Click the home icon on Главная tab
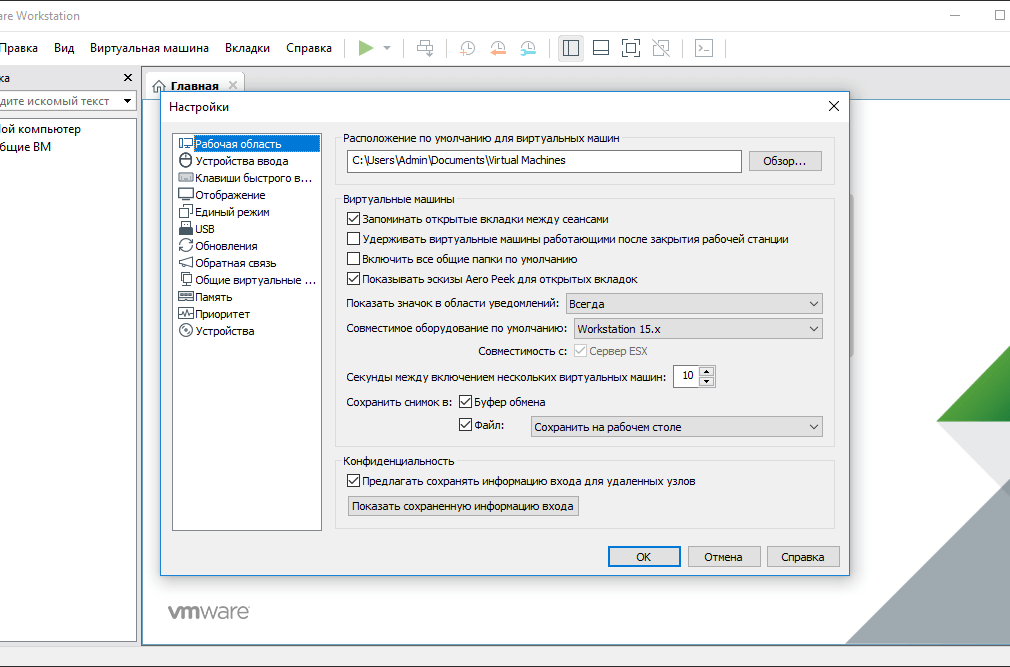This screenshot has height=667, width=1010. coord(159,86)
